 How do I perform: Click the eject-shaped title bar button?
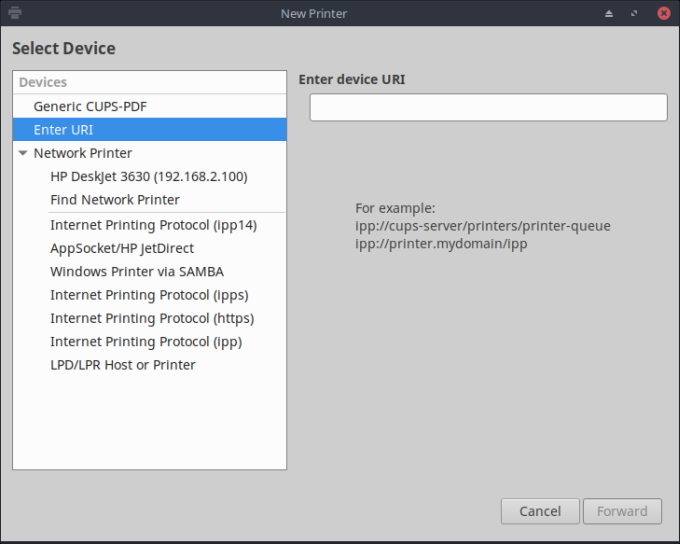(x=608, y=14)
